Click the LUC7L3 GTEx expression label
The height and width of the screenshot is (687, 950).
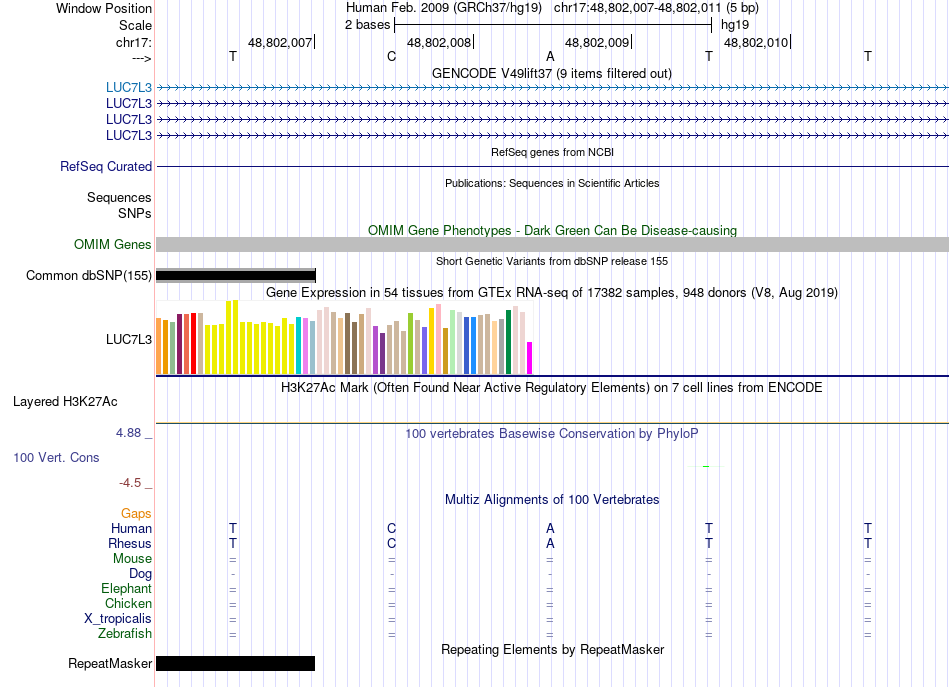(129, 339)
